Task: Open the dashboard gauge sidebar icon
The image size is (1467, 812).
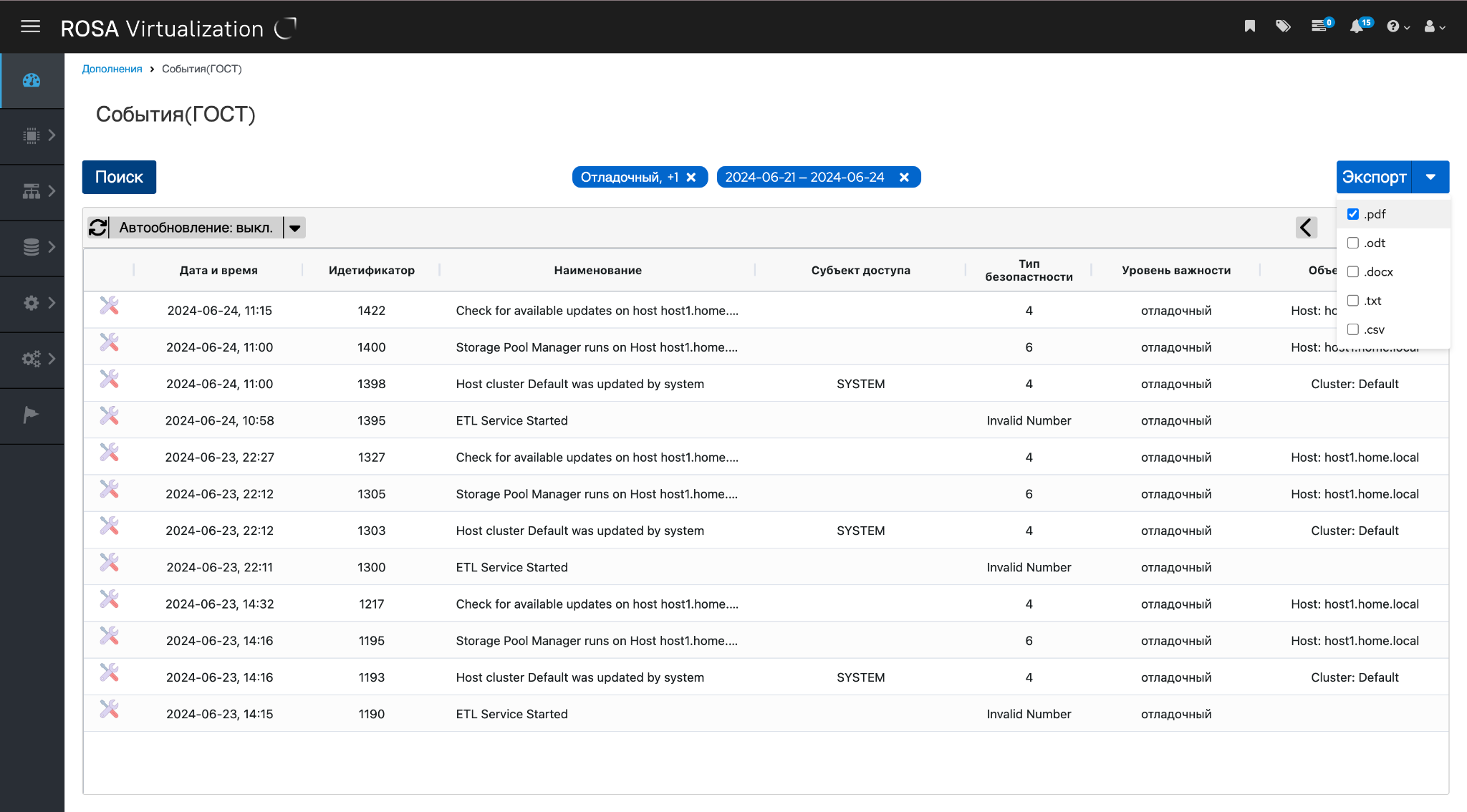Action: point(32,80)
